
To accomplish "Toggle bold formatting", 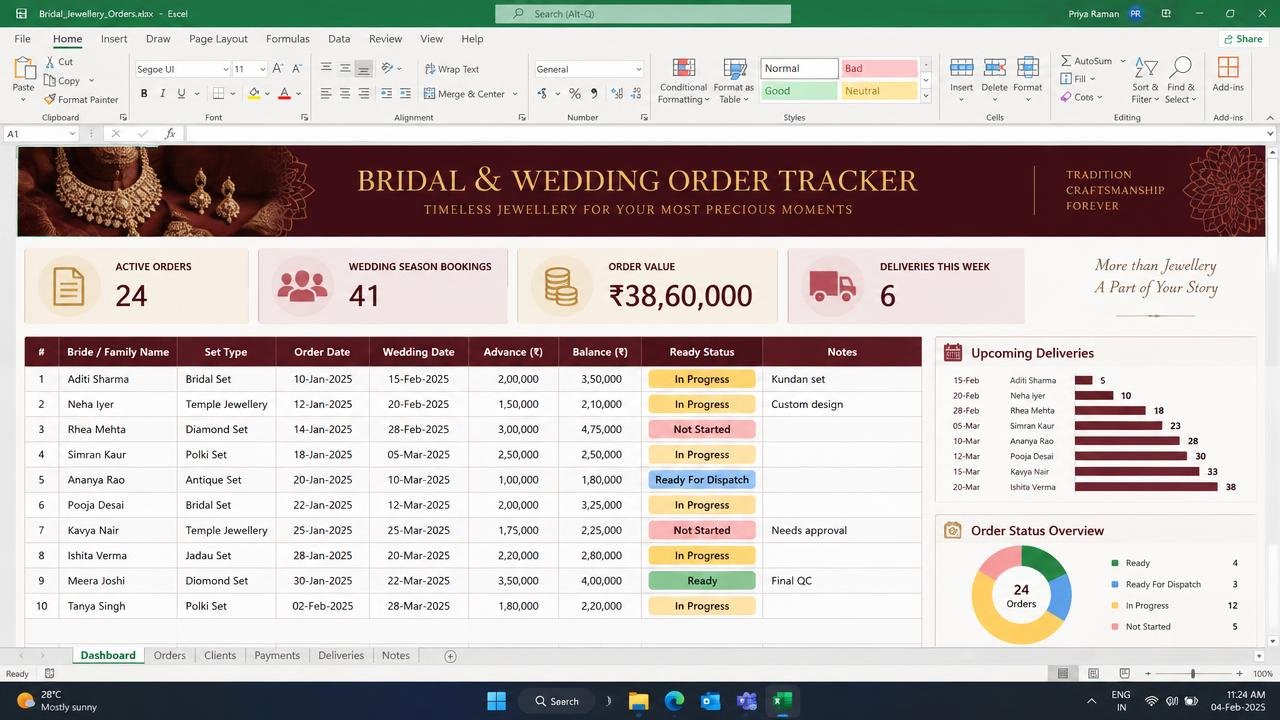I will pos(144,93).
